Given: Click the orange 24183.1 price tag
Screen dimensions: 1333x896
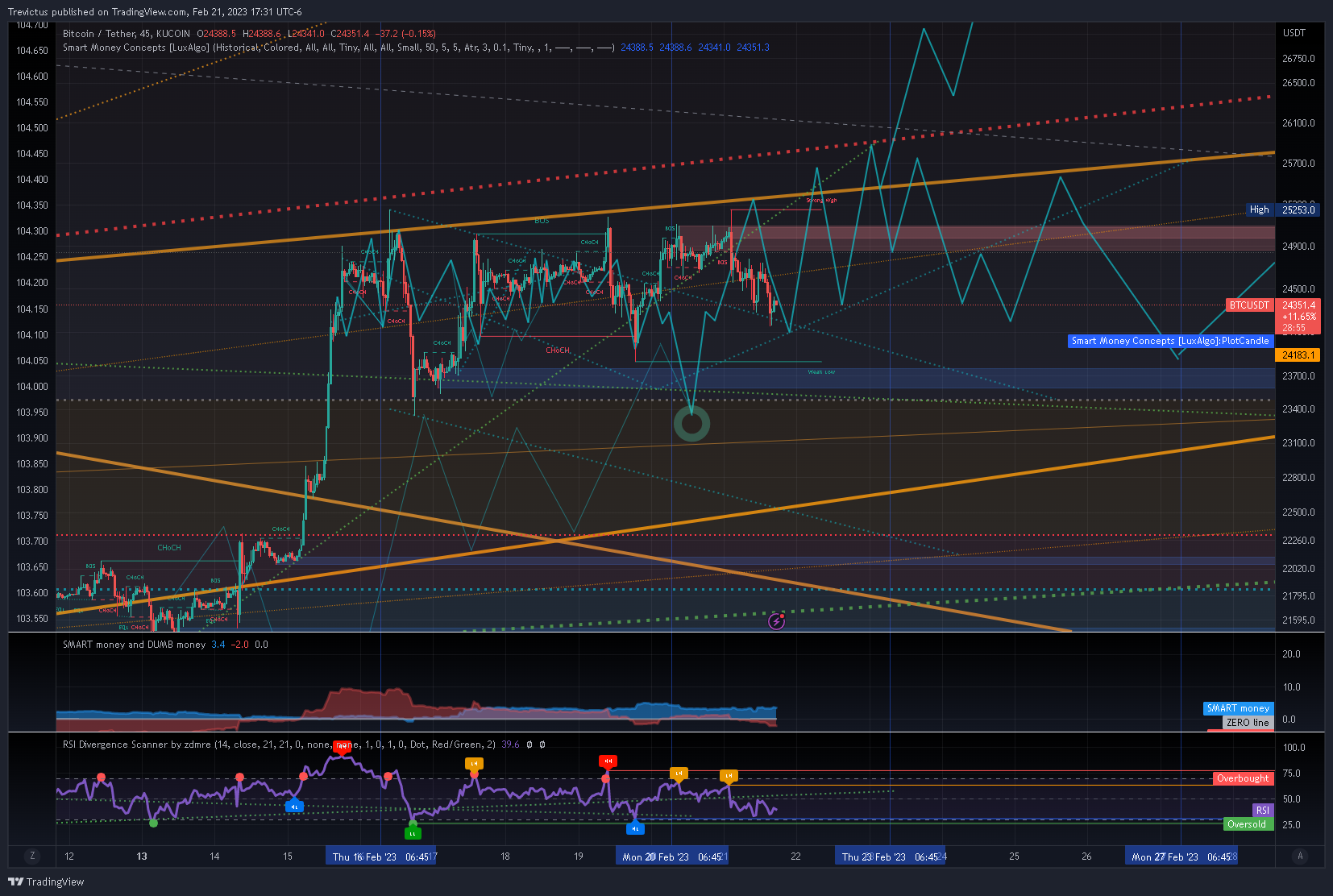Looking at the screenshot, I should 1298,355.
